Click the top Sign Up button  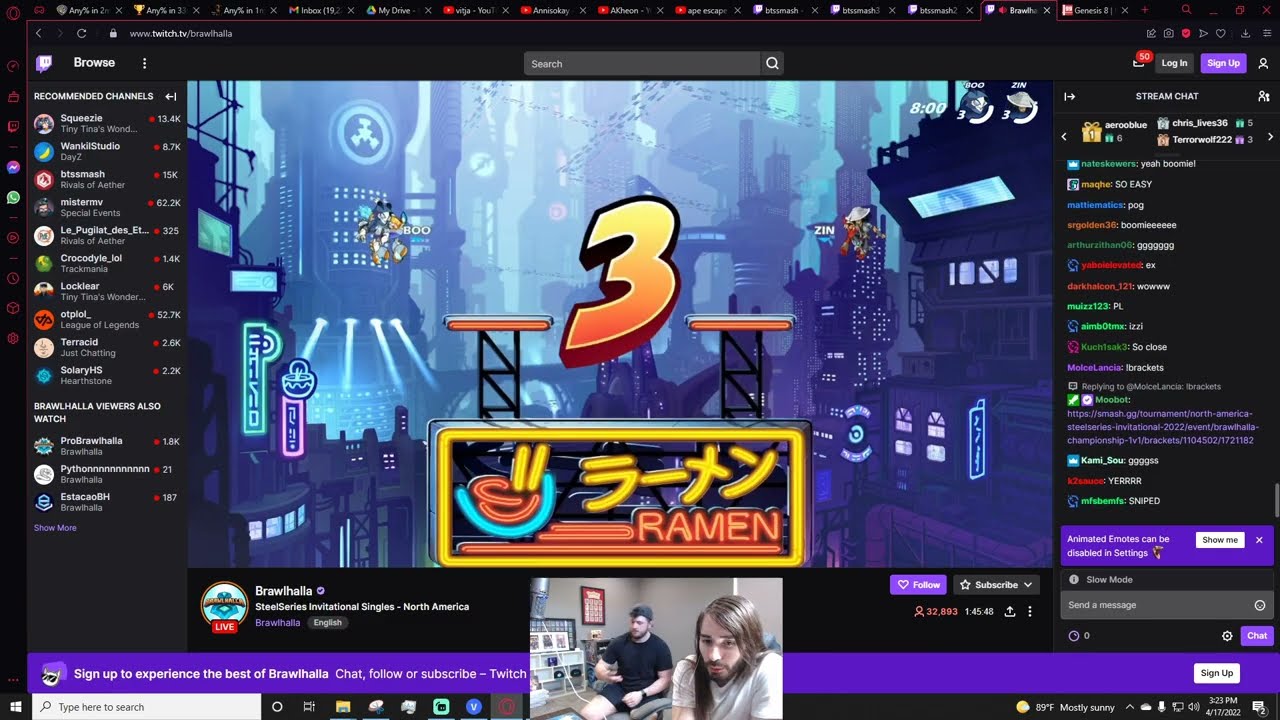pos(1223,63)
